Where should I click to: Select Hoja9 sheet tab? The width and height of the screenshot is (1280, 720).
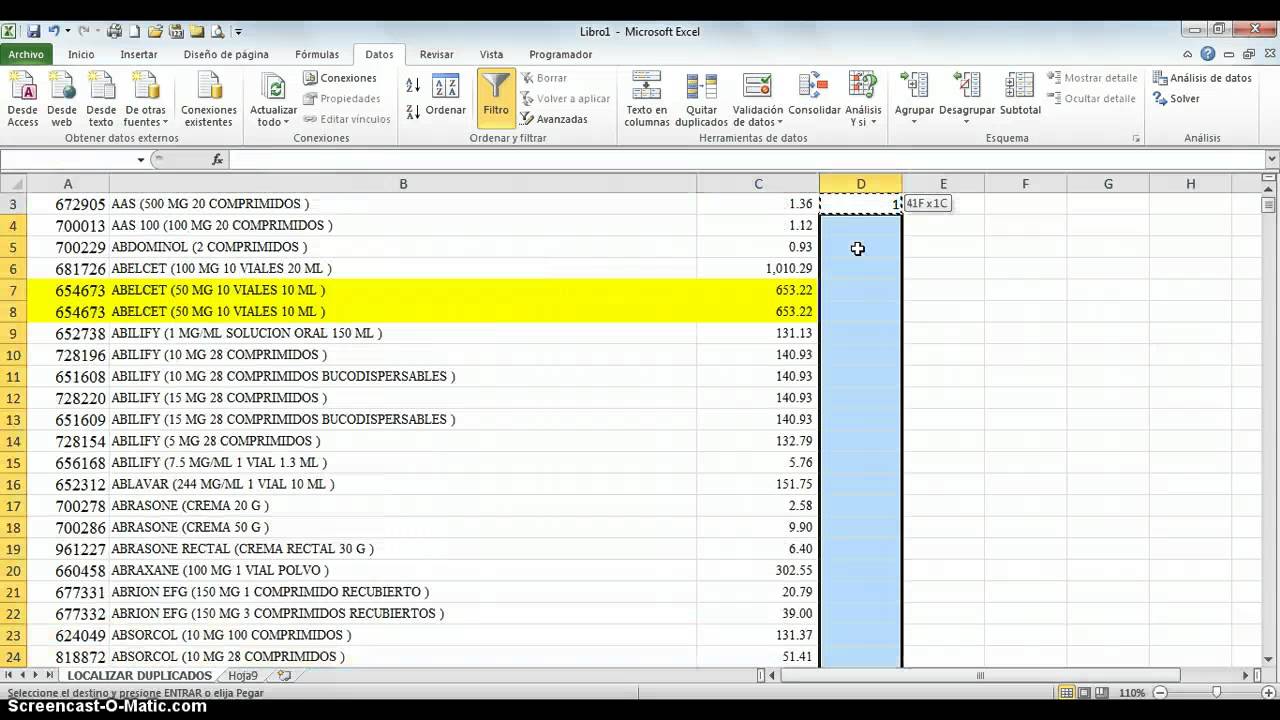coord(243,676)
